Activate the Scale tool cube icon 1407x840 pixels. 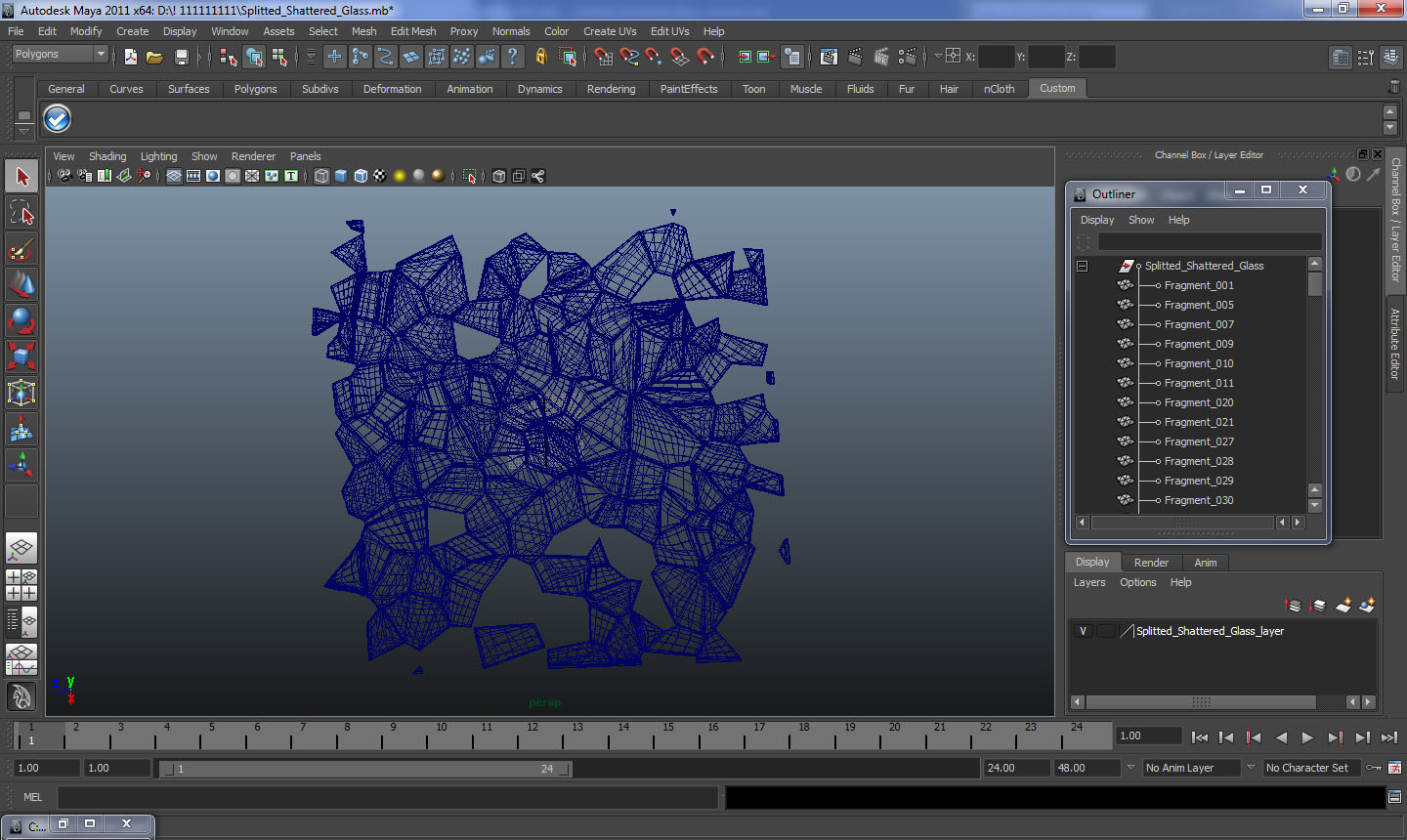(x=21, y=357)
